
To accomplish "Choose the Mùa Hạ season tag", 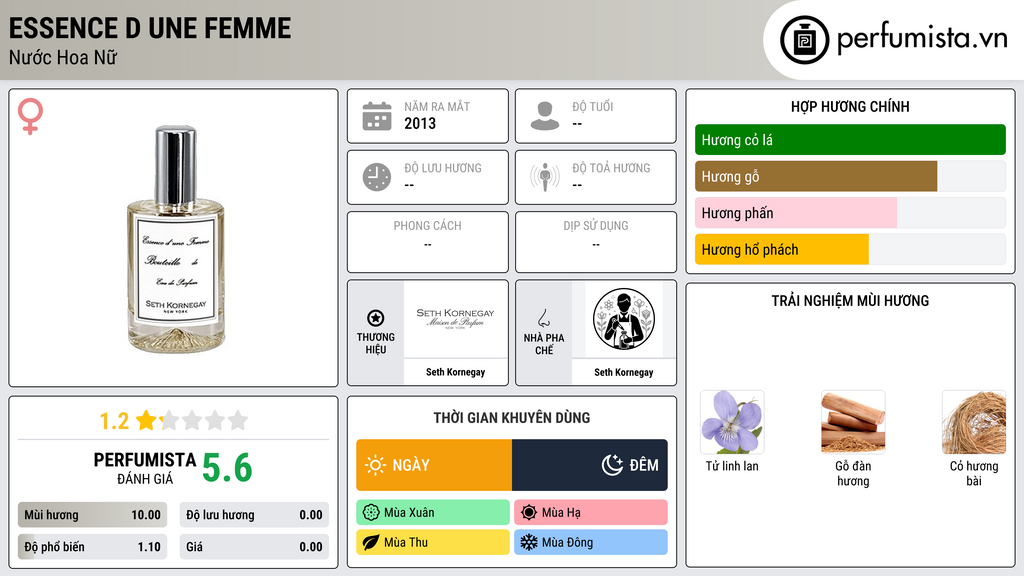I will tap(591, 513).
